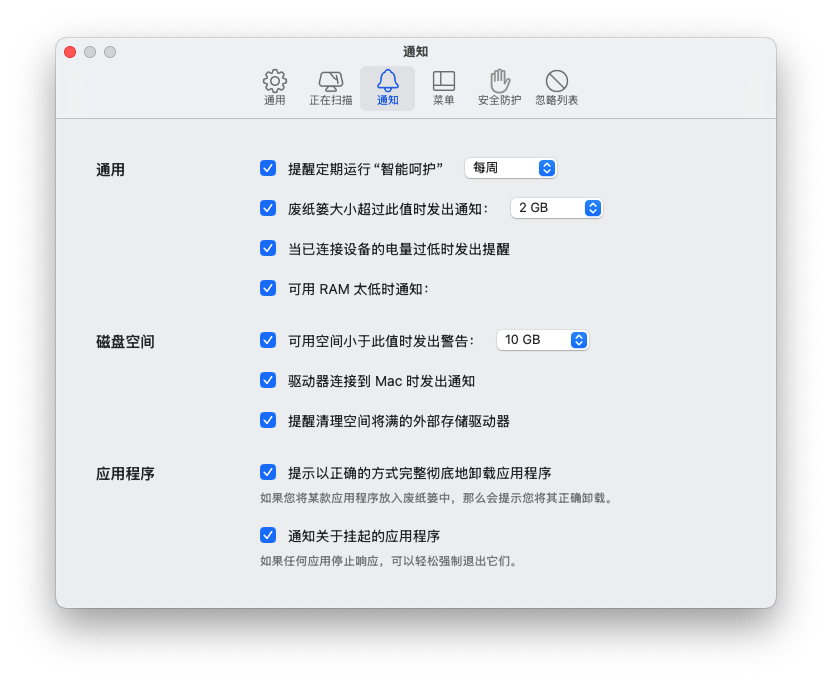Image resolution: width=832 pixels, height=682 pixels.
Task: Open the 10 GB free space dropdown
Action: click(x=542, y=340)
